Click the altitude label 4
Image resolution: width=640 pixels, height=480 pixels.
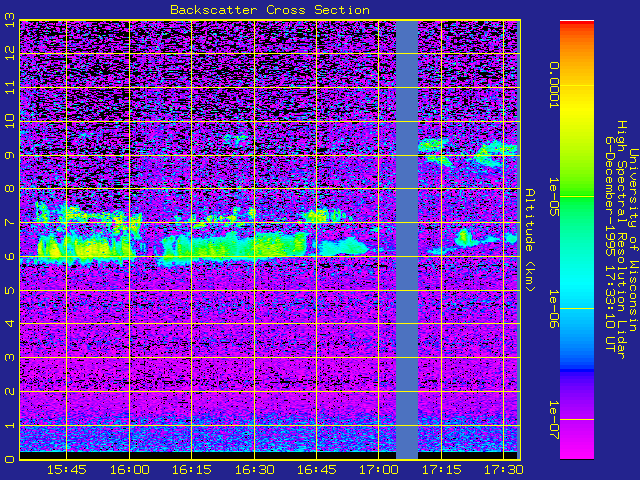tap(10, 324)
